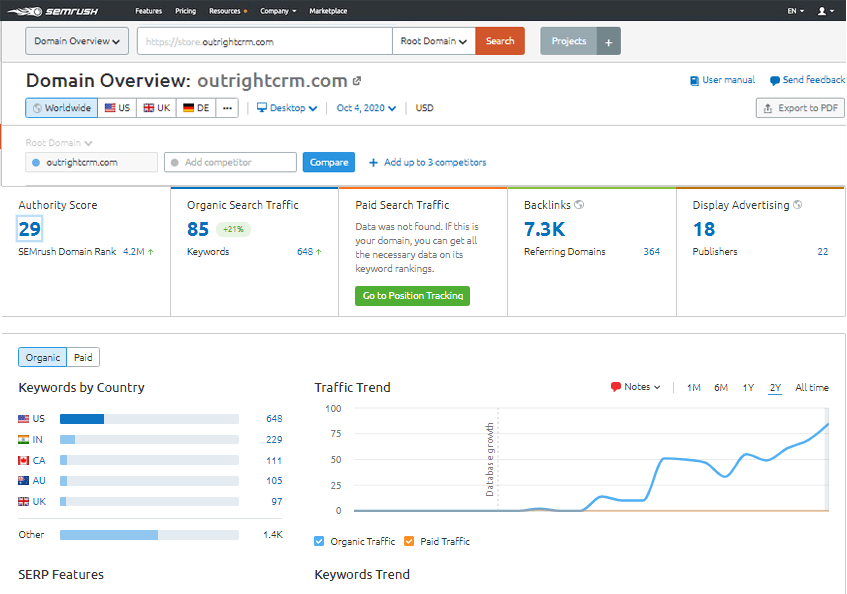The width and height of the screenshot is (847, 594).
Task: Select the Paid toggle
Action: coord(83,357)
